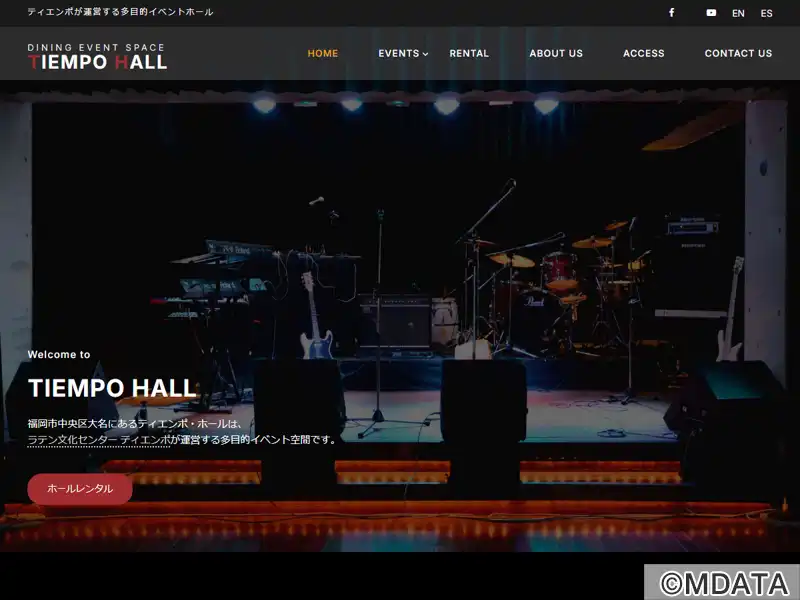The image size is (800, 600).
Task: Click the TIEMPO HALL hero heading
Action: click(112, 388)
